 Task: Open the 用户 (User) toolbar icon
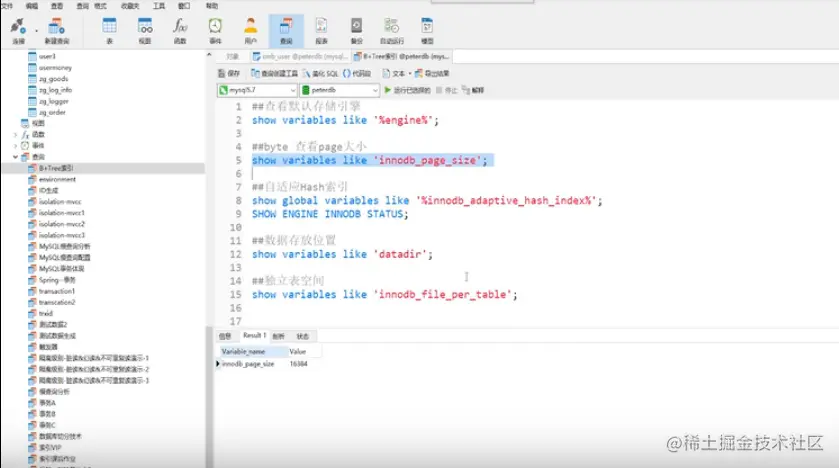click(250, 30)
